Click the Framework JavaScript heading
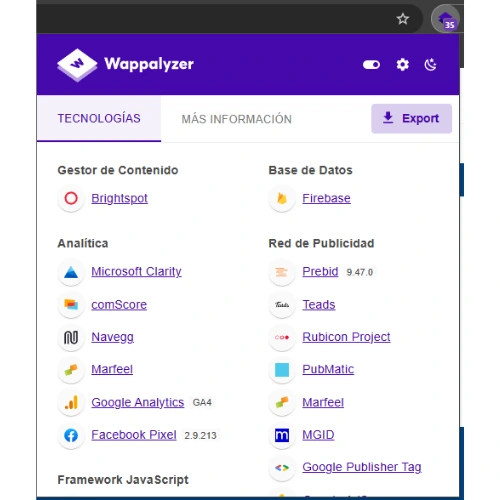The image size is (500, 500). point(123,480)
